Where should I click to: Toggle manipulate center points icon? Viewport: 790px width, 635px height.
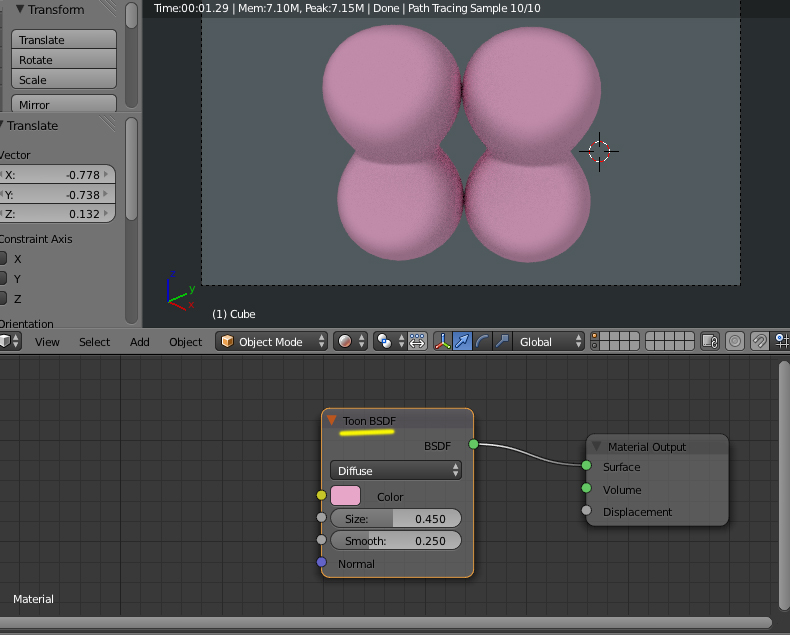pos(417,341)
